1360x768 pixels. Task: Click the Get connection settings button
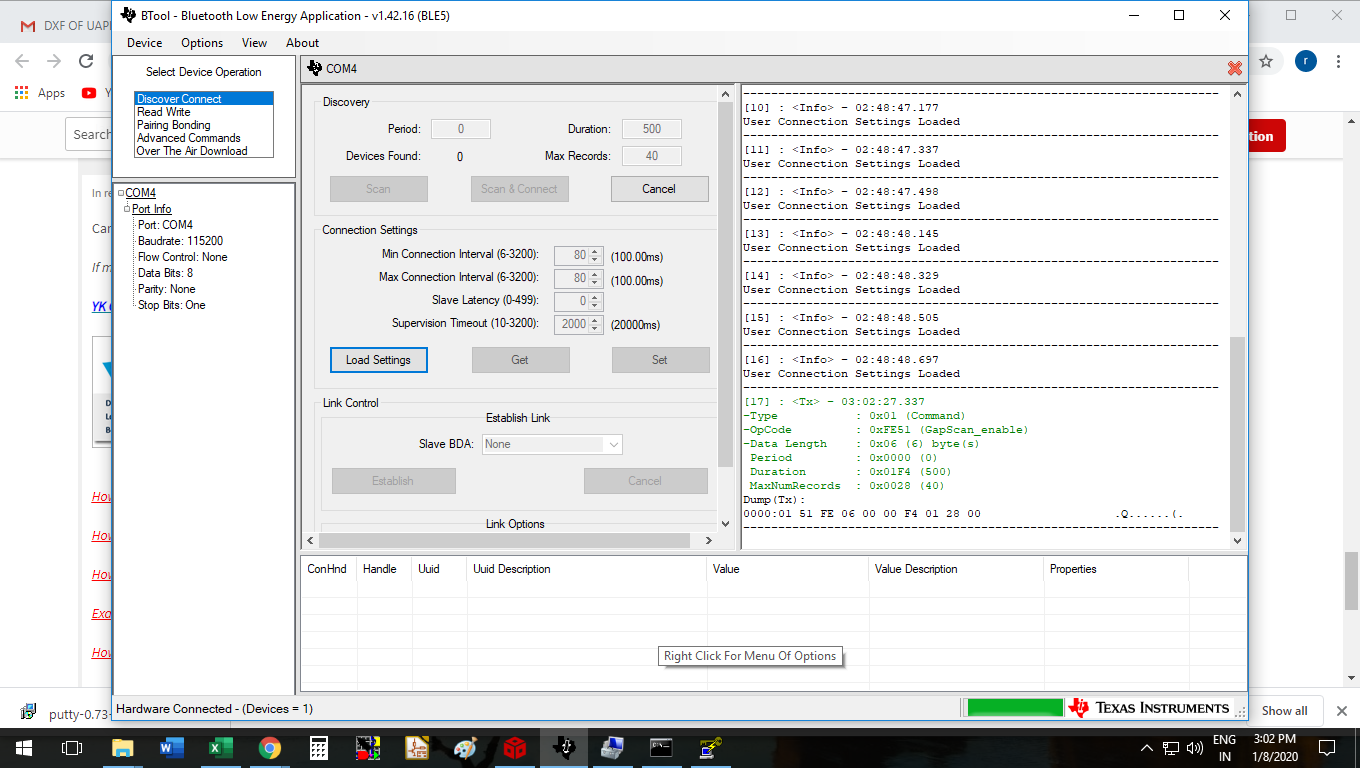[x=520, y=360]
